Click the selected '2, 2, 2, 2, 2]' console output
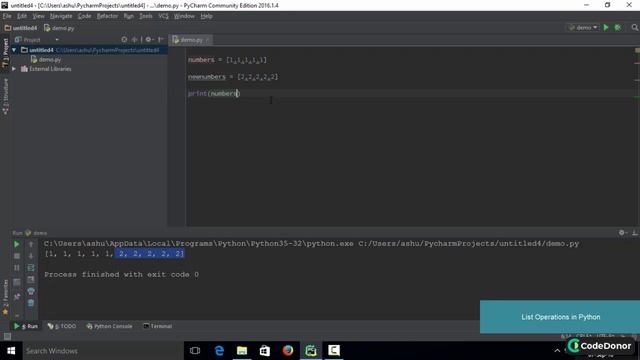This screenshot has height=360, width=640. (x=150, y=254)
